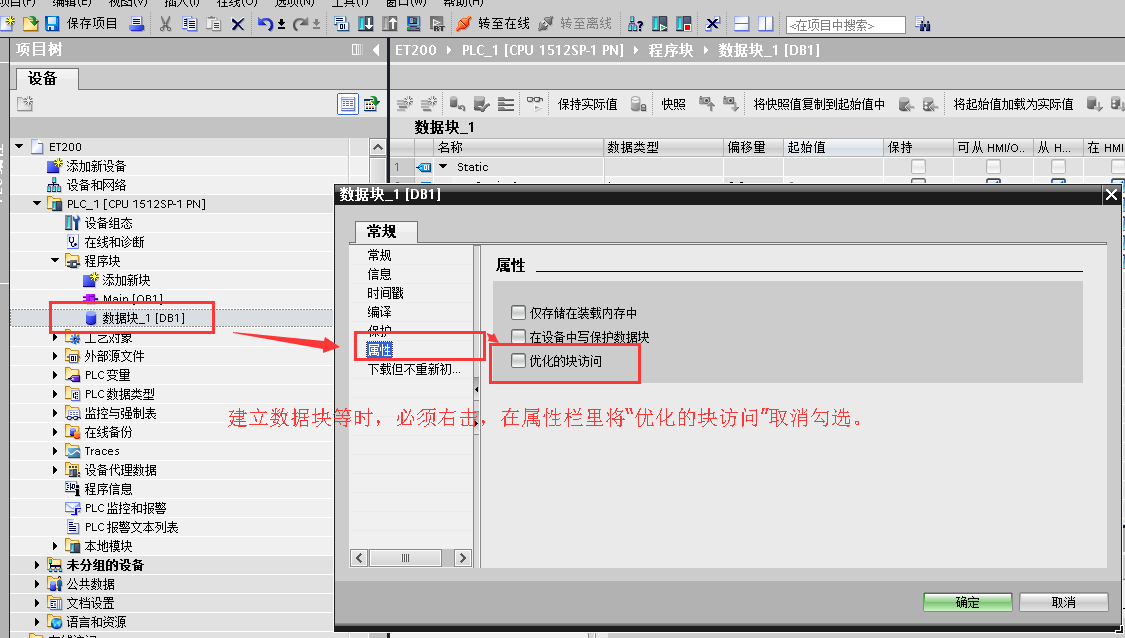Image resolution: width=1125 pixels, height=638 pixels.
Task: Enable 仅存储在装载内存中
Action: coord(517,311)
